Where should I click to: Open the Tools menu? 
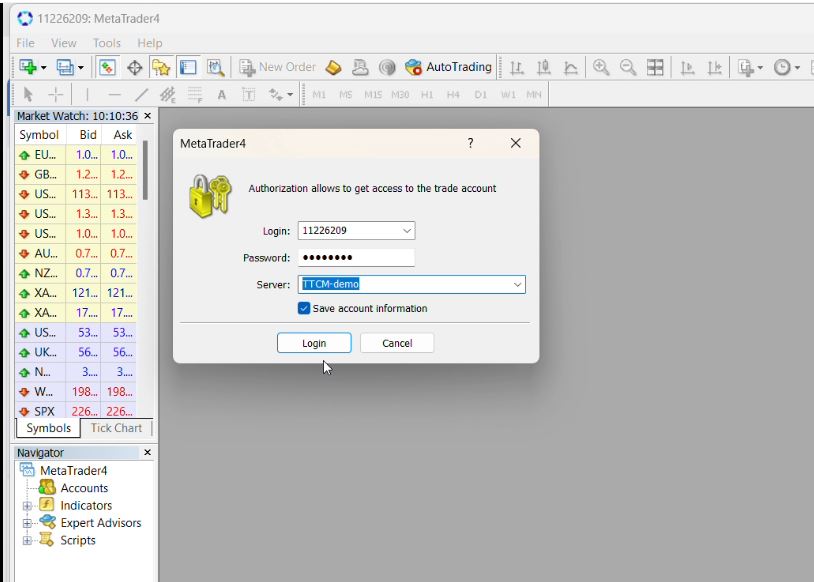point(106,43)
